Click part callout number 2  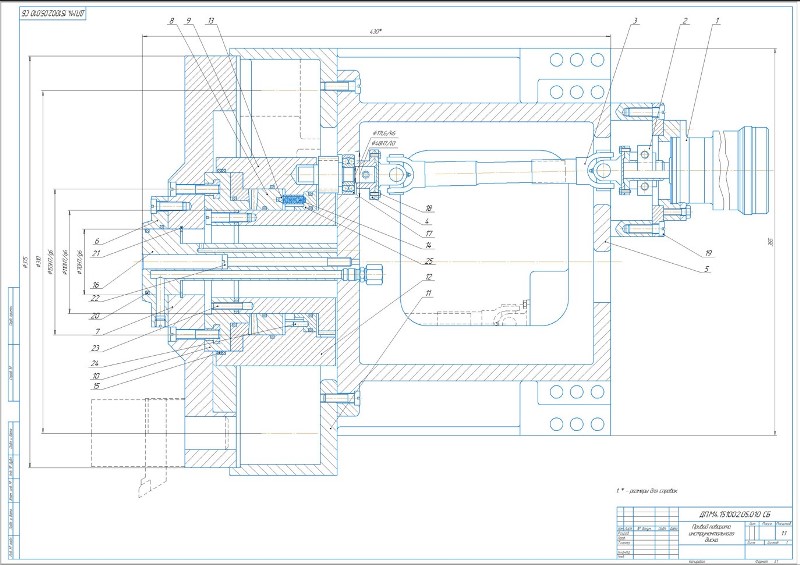point(685,20)
